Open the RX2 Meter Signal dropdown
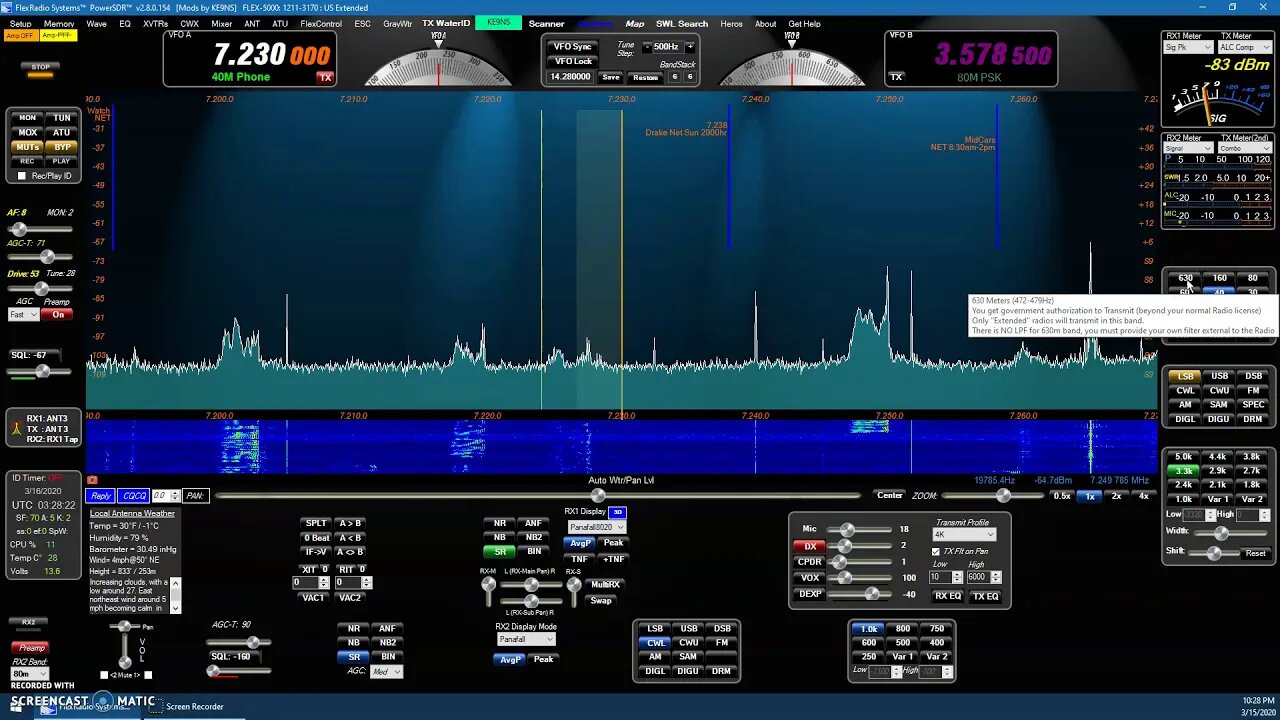This screenshot has width=1280, height=720. [1188, 148]
